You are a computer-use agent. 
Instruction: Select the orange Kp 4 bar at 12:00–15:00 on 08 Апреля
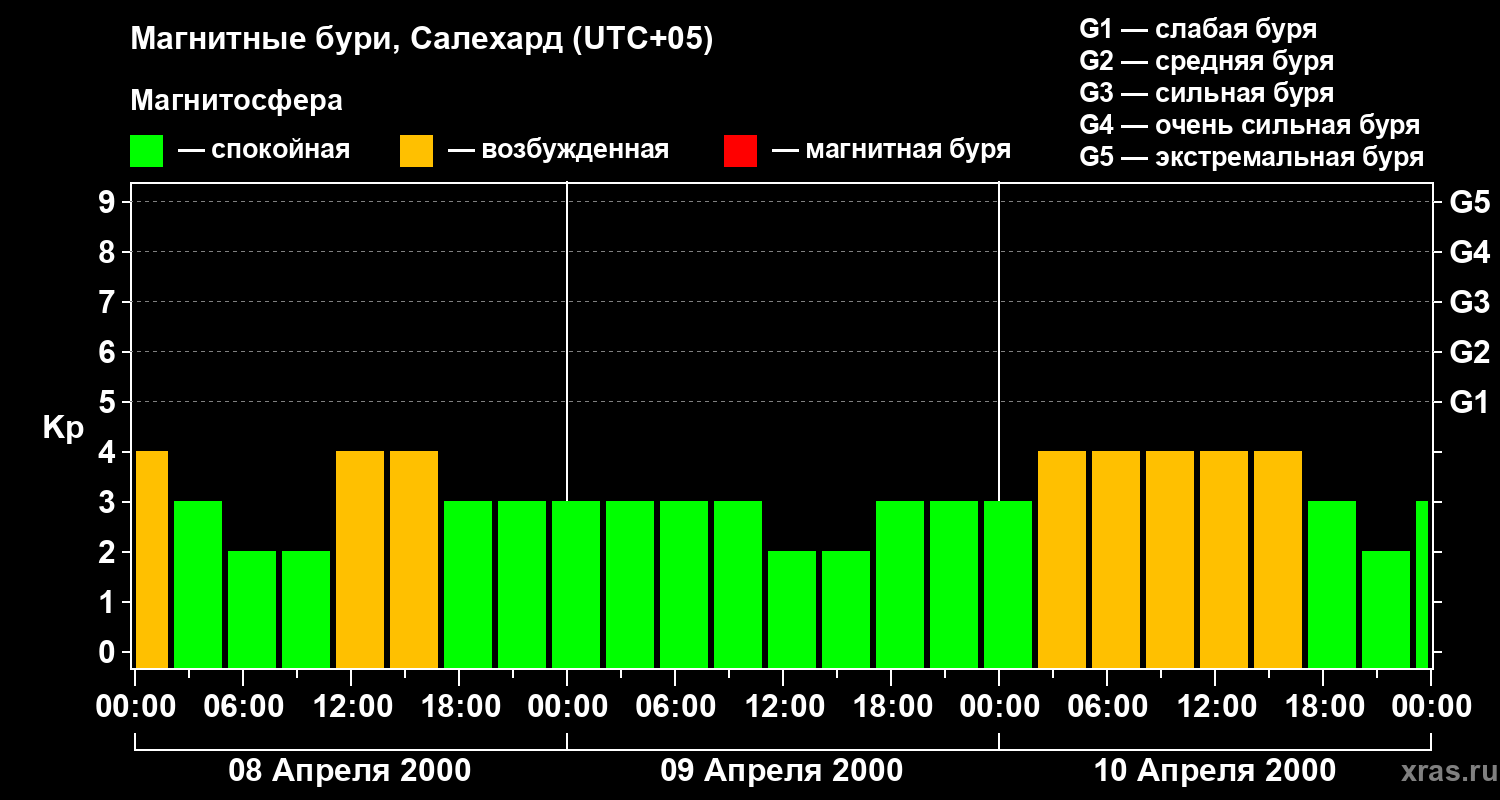[360, 559]
